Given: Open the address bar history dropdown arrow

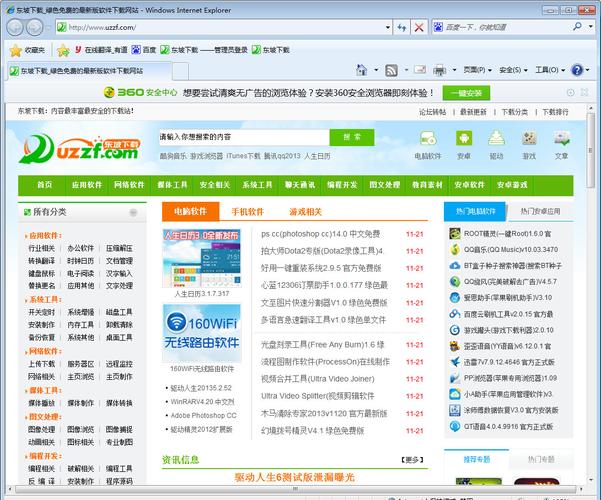Looking at the screenshot, I should coord(388,27).
